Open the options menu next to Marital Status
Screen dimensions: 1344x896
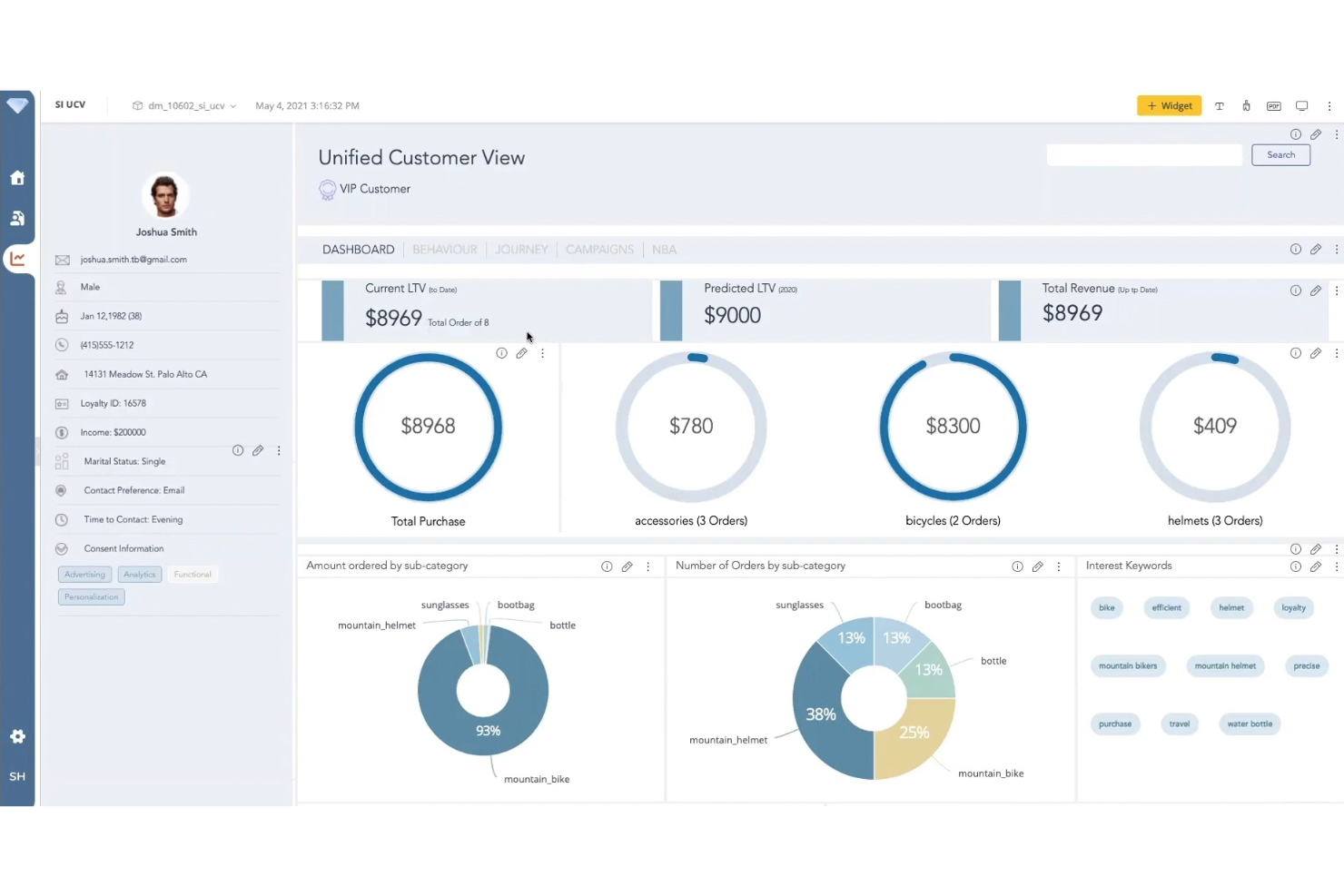[278, 450]
